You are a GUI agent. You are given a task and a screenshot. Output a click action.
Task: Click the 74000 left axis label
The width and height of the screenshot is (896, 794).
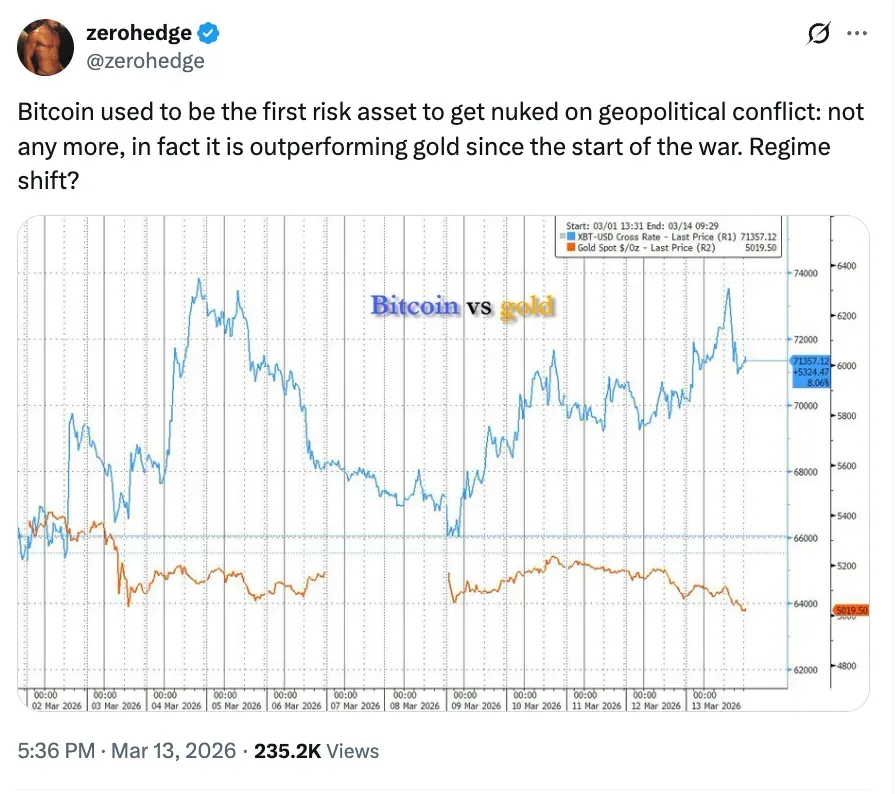(x=805, y=272)
